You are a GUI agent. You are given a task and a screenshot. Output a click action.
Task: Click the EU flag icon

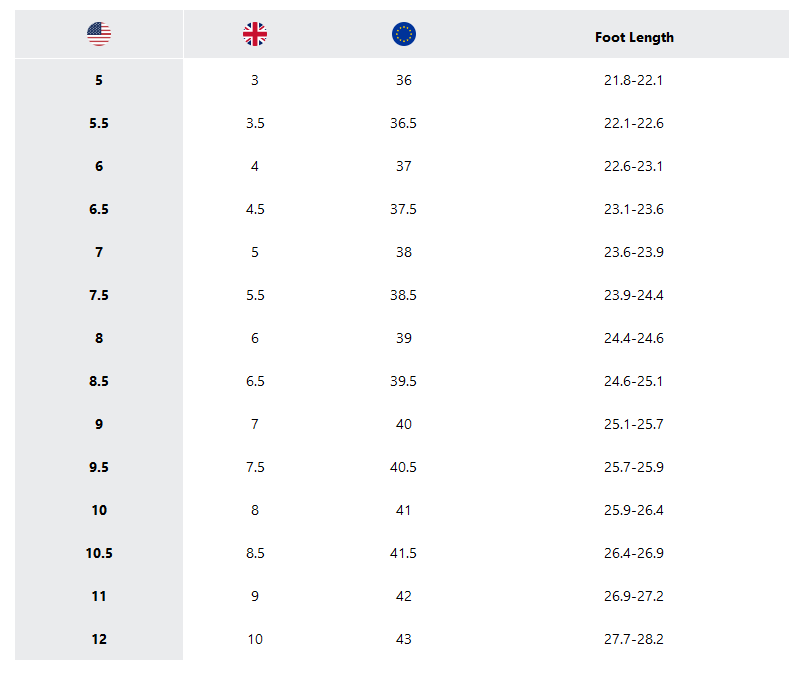coord(404,34)
